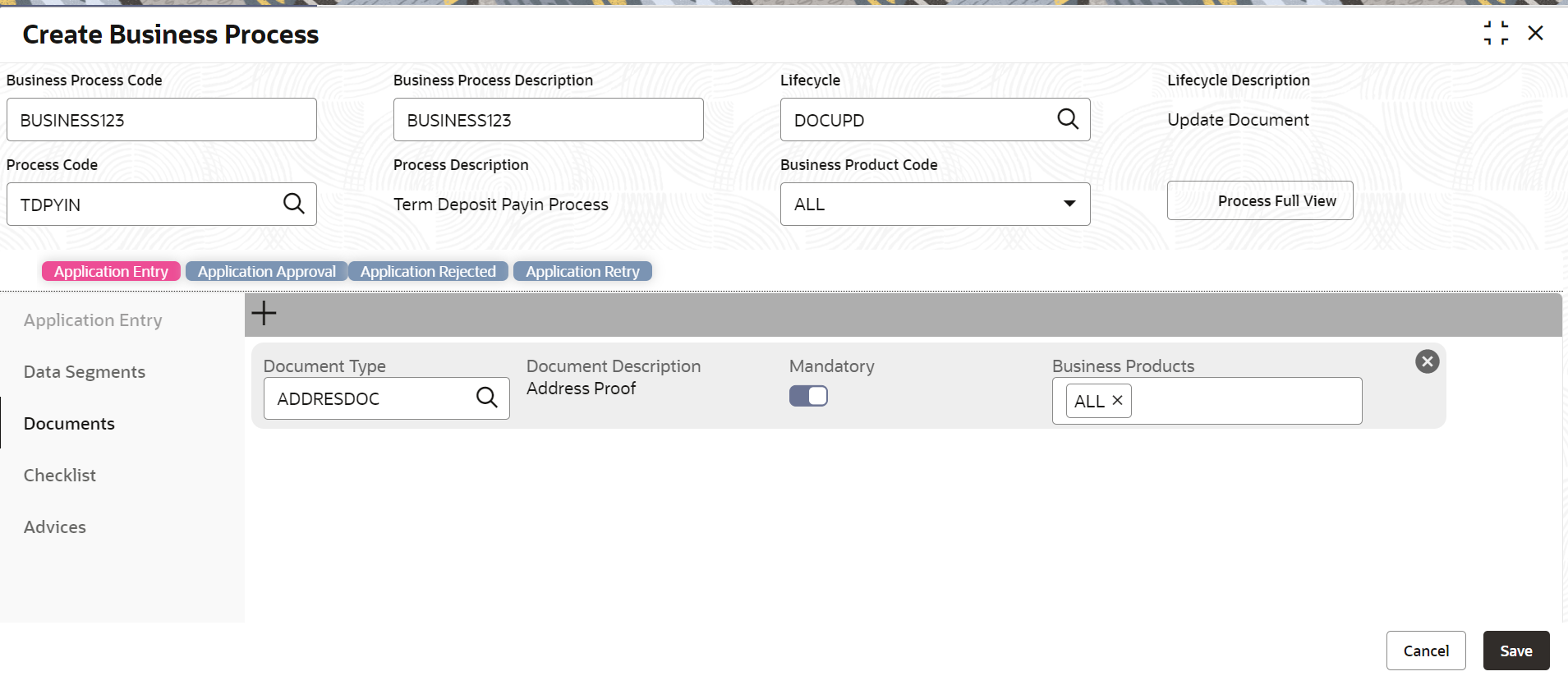Image resolution: width=1568 pixels, height=676 pixels.
Task: Switch to the Application Approval stage tab
Action: 266,271
